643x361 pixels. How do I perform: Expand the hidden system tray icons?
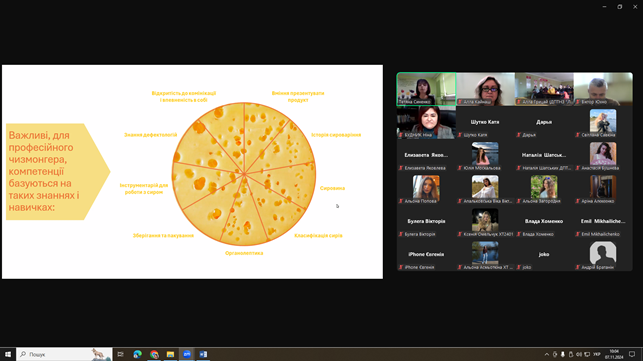[547, 354]
